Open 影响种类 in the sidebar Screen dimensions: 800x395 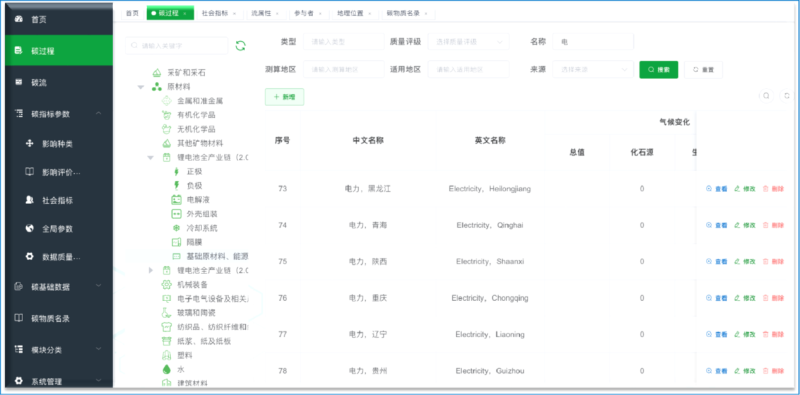[59, 144]
